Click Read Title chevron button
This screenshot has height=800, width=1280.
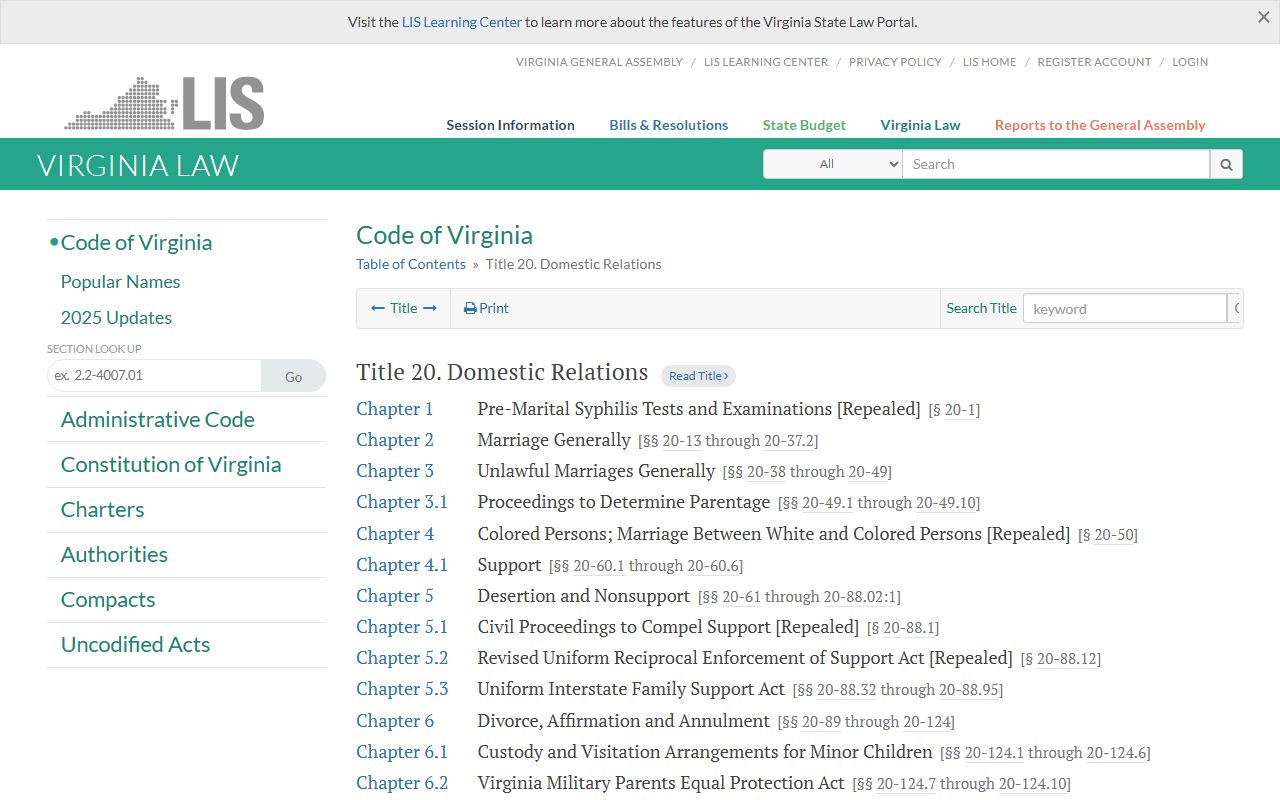click(x=698, y=376)
